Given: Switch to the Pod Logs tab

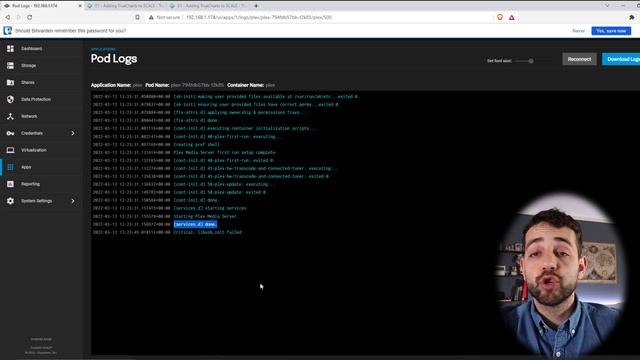Looking at the screenshot, I should (x=43, y=6).
